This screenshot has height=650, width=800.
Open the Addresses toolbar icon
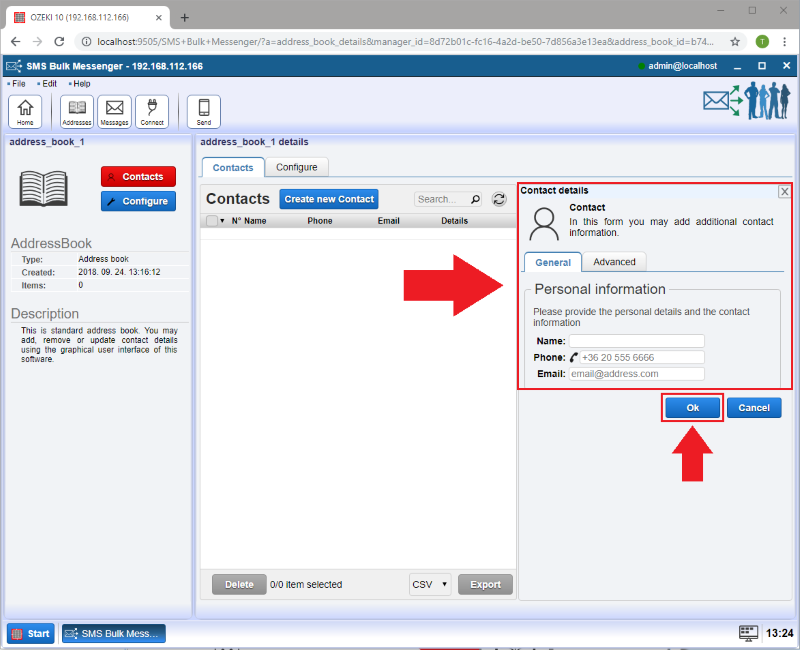(x=77, y=111)
